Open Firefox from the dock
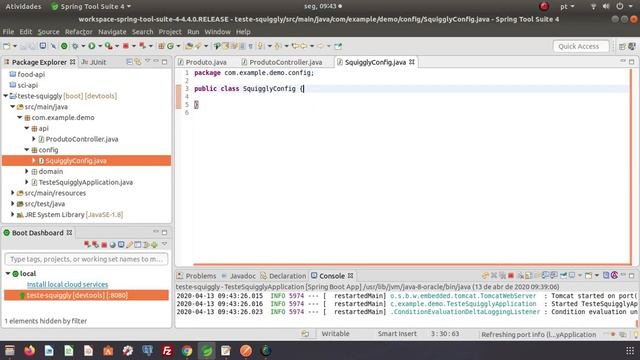The height and width of the screenshot is (360, 640). 29,351
